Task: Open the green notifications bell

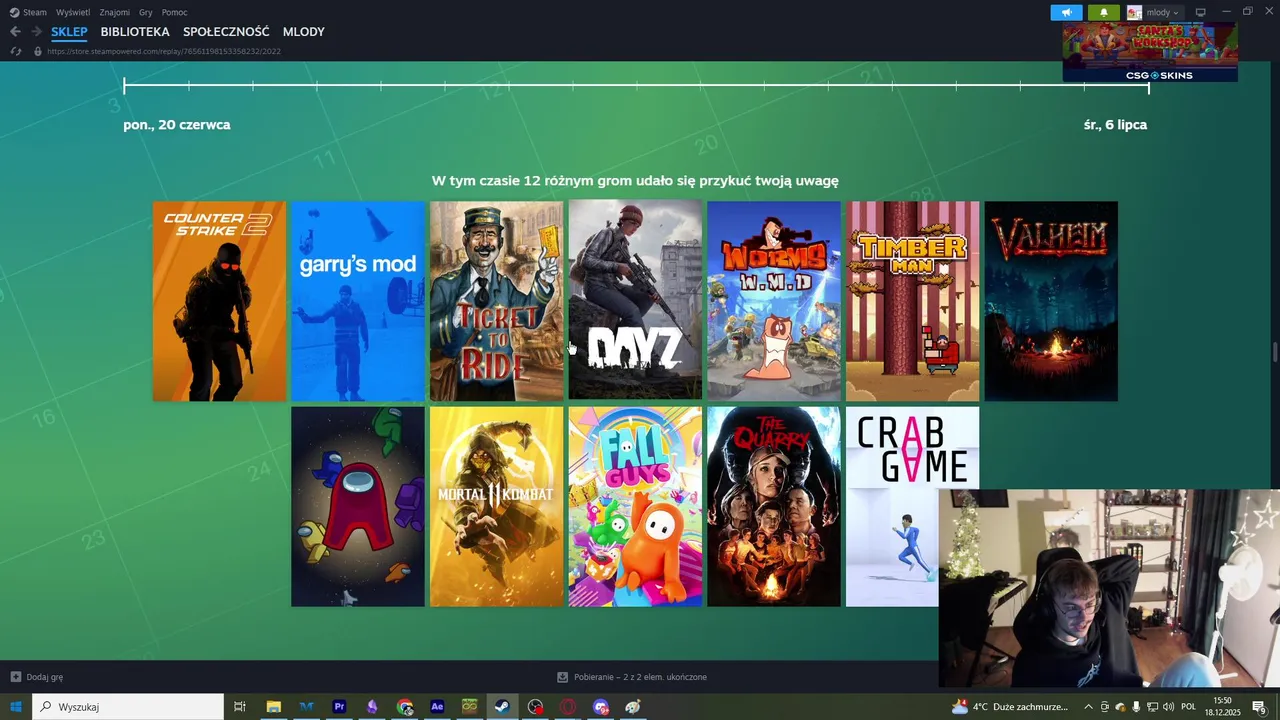Action: (x=1103, y=12)
